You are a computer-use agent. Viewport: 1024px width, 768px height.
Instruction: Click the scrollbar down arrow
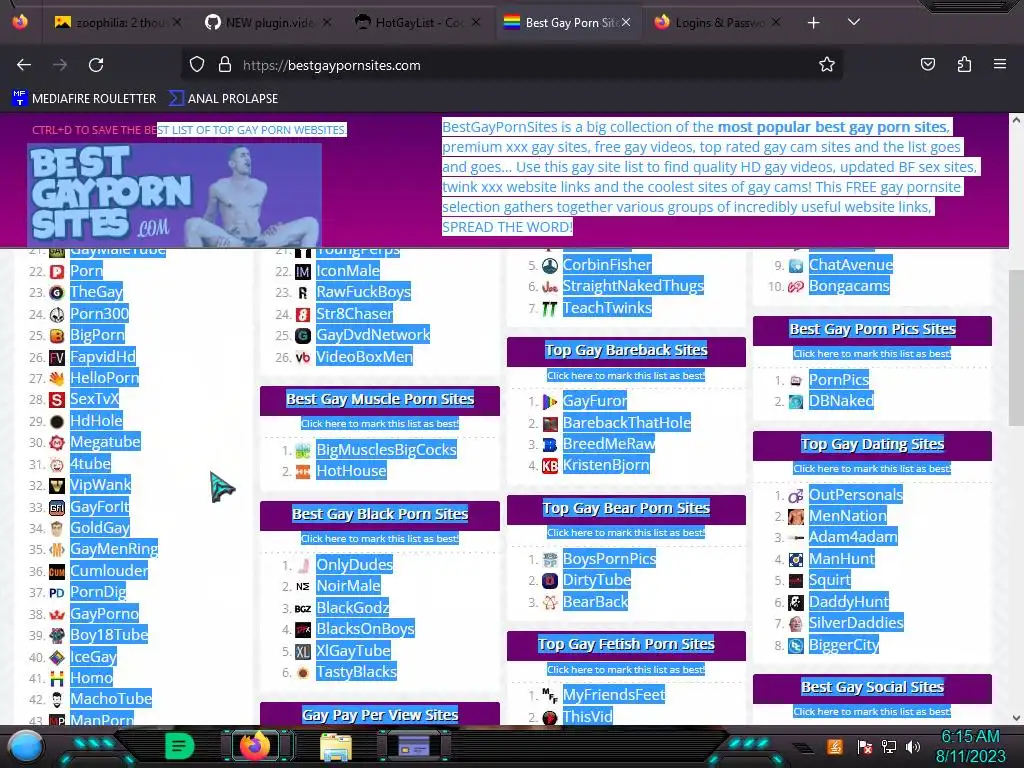[x=1016, y=718]
